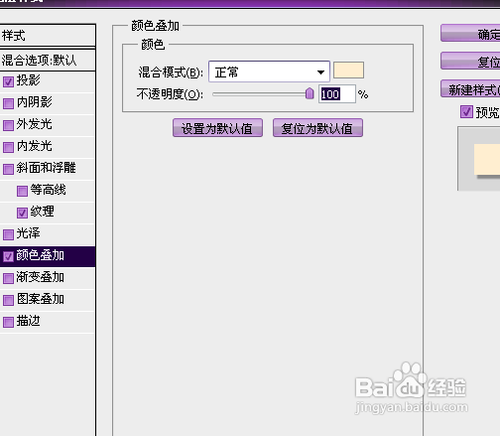Open the 描边 settings row
This screenshot has width=500, height=436.
click(x=47, y=322)
